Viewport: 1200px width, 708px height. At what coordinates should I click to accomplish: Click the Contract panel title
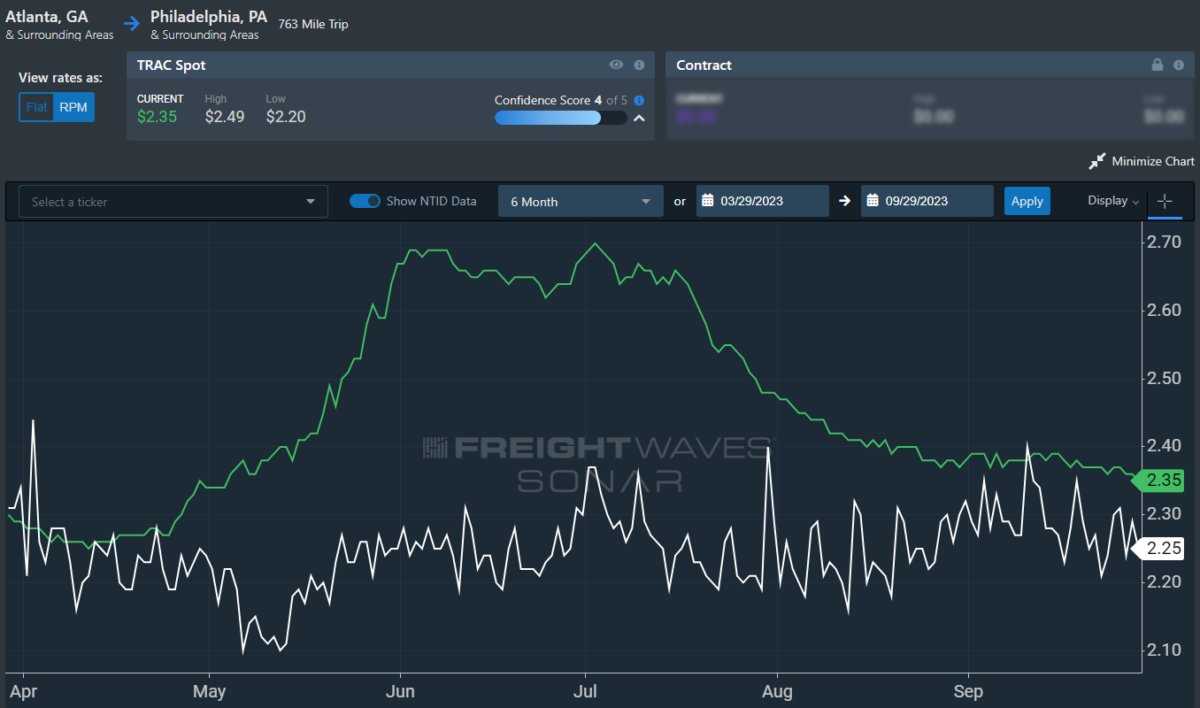[704, 65]
